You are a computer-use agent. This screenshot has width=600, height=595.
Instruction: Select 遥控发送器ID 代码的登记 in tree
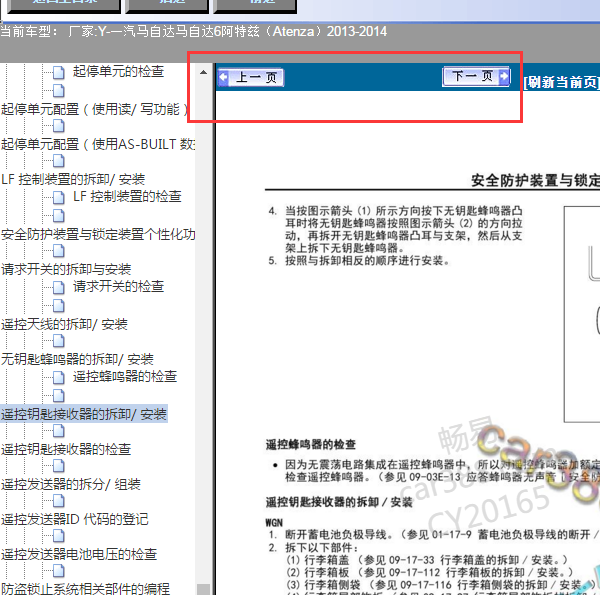click(75, 519)
